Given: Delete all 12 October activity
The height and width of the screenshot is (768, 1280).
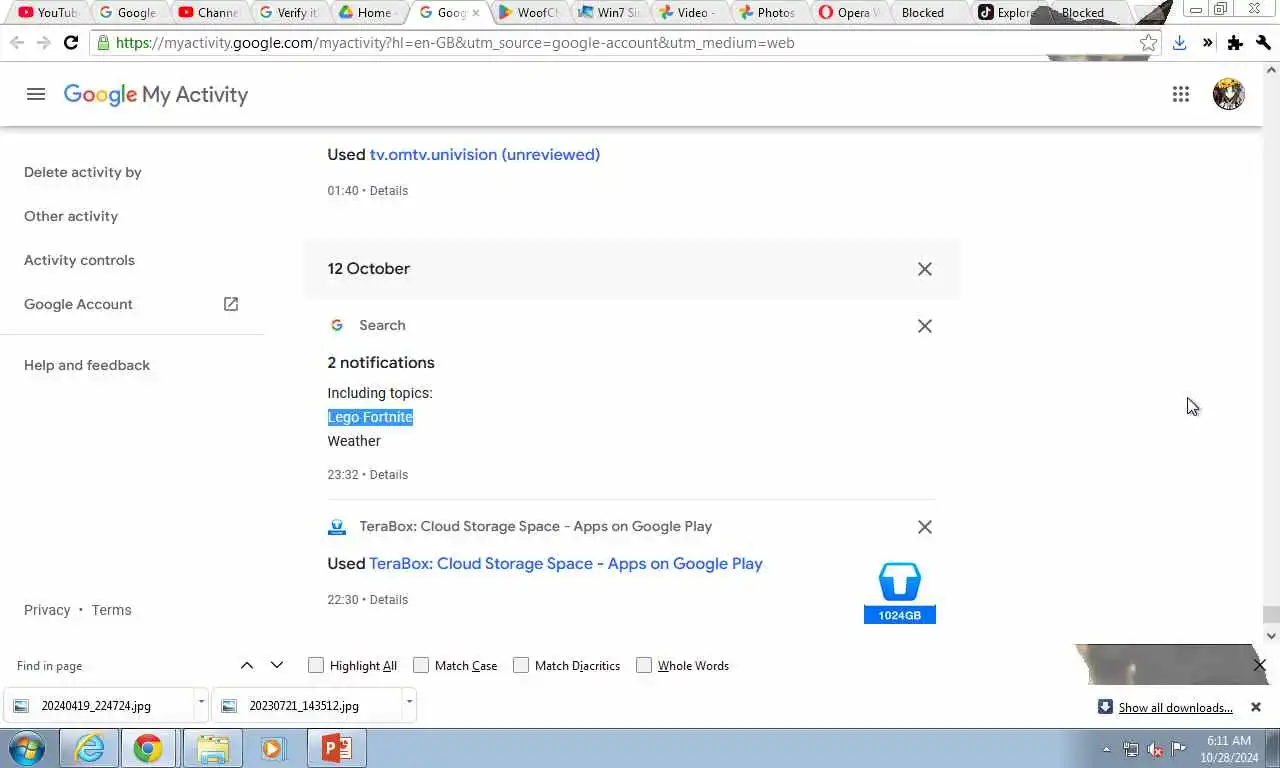Looking at the screenshot, I should point(924,269).
